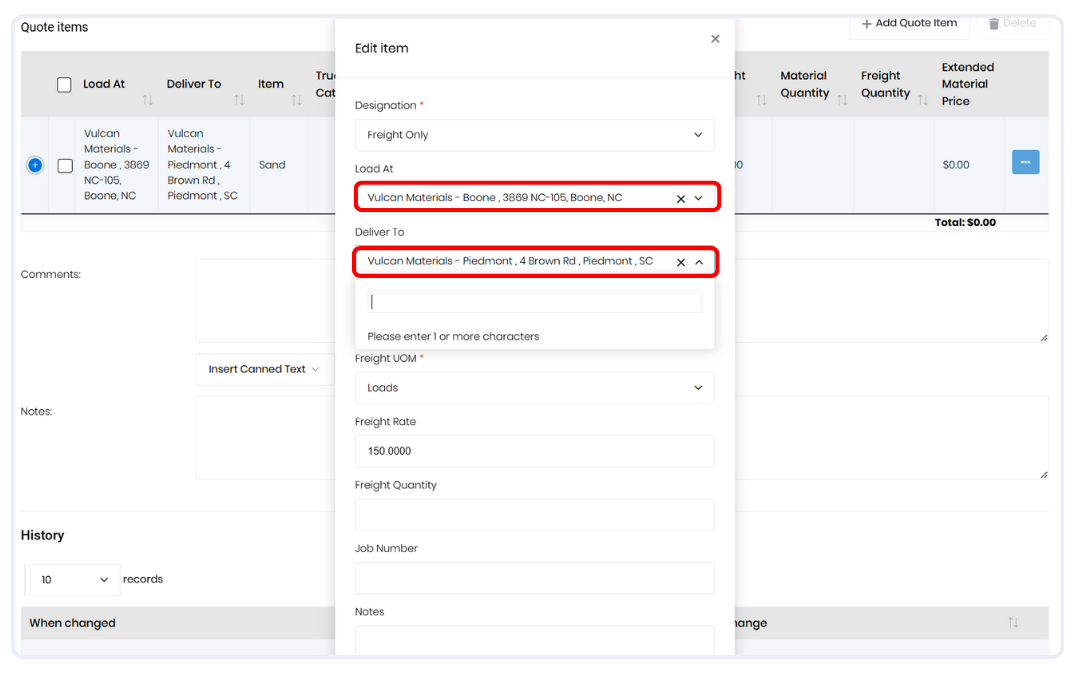The image size is (1073, 680).
Task: Close the Edit item dialog
Action: [715, 39]
